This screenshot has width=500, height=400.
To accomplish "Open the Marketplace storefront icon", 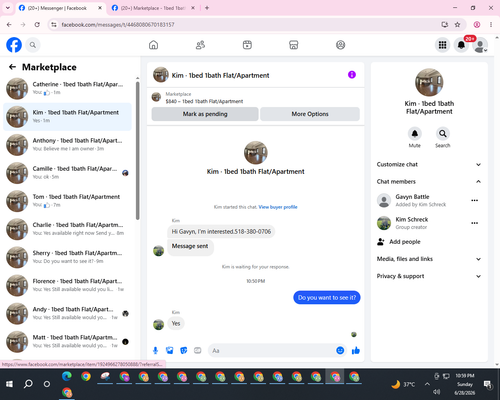I will click(294, 45).
